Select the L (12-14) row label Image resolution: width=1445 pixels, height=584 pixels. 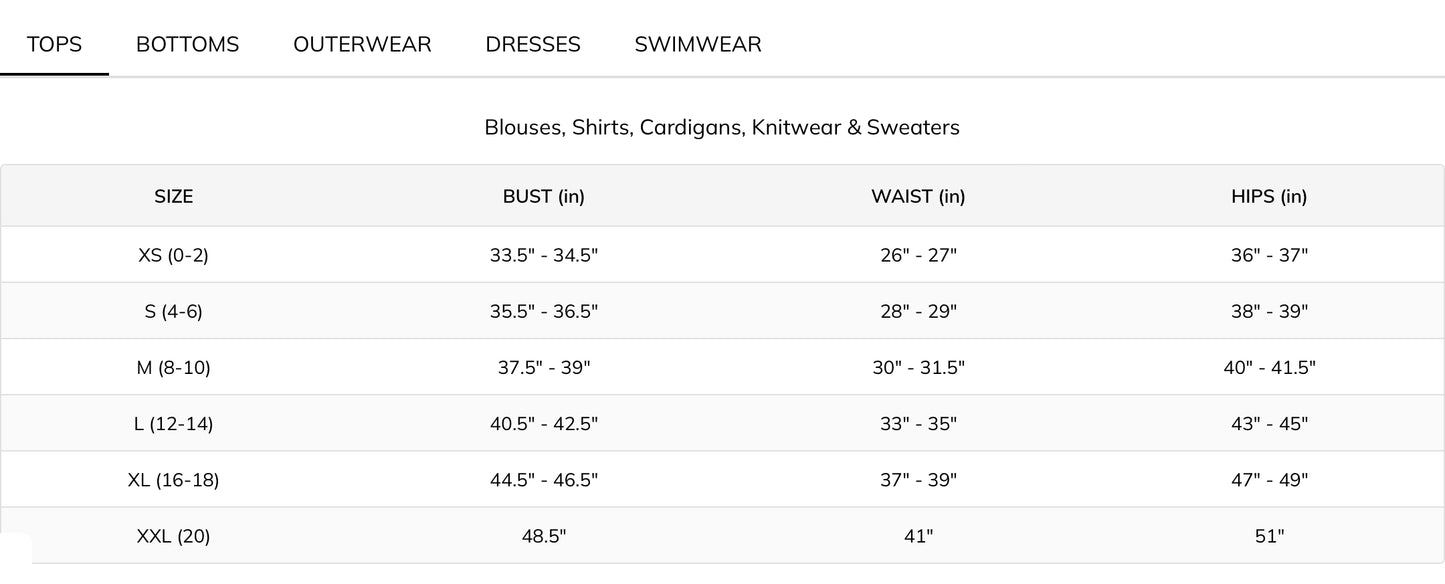click(174, 423)
